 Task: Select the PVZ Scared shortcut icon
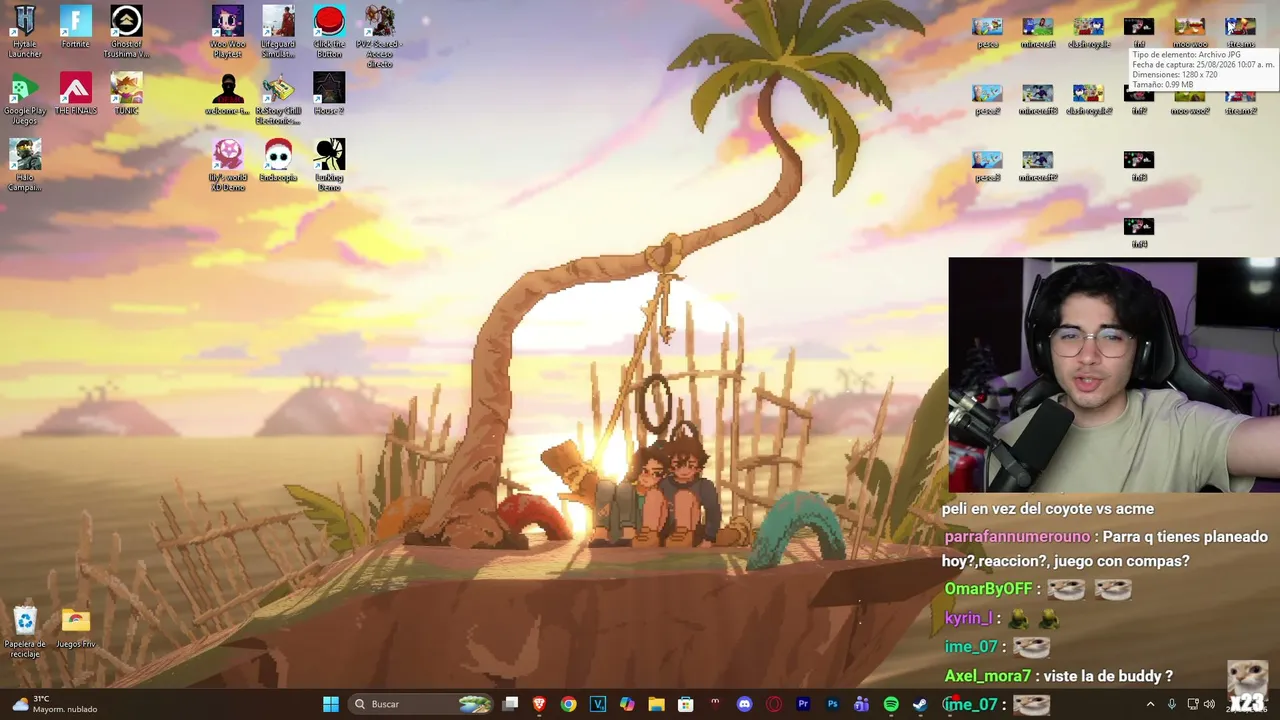pyautogui.click(x=379, y=36)
